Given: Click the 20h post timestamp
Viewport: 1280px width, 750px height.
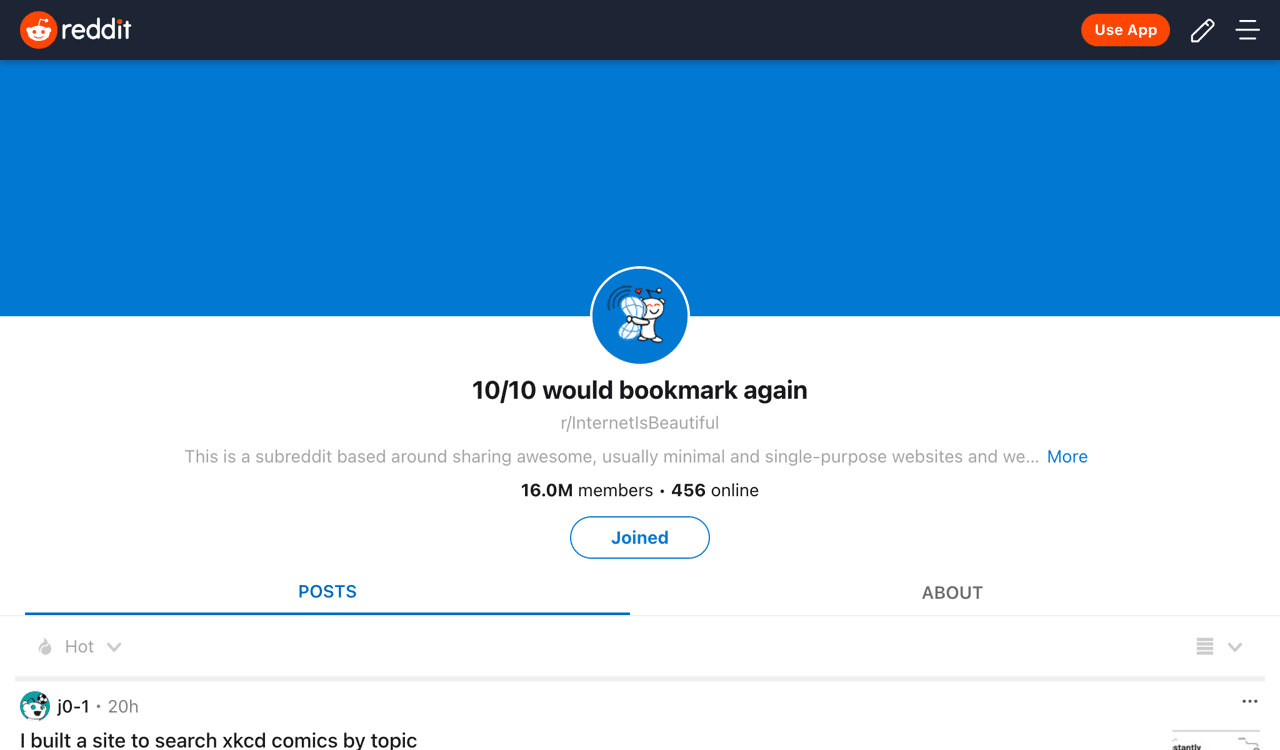Looking at the screenshot, I should coord(123,706).
